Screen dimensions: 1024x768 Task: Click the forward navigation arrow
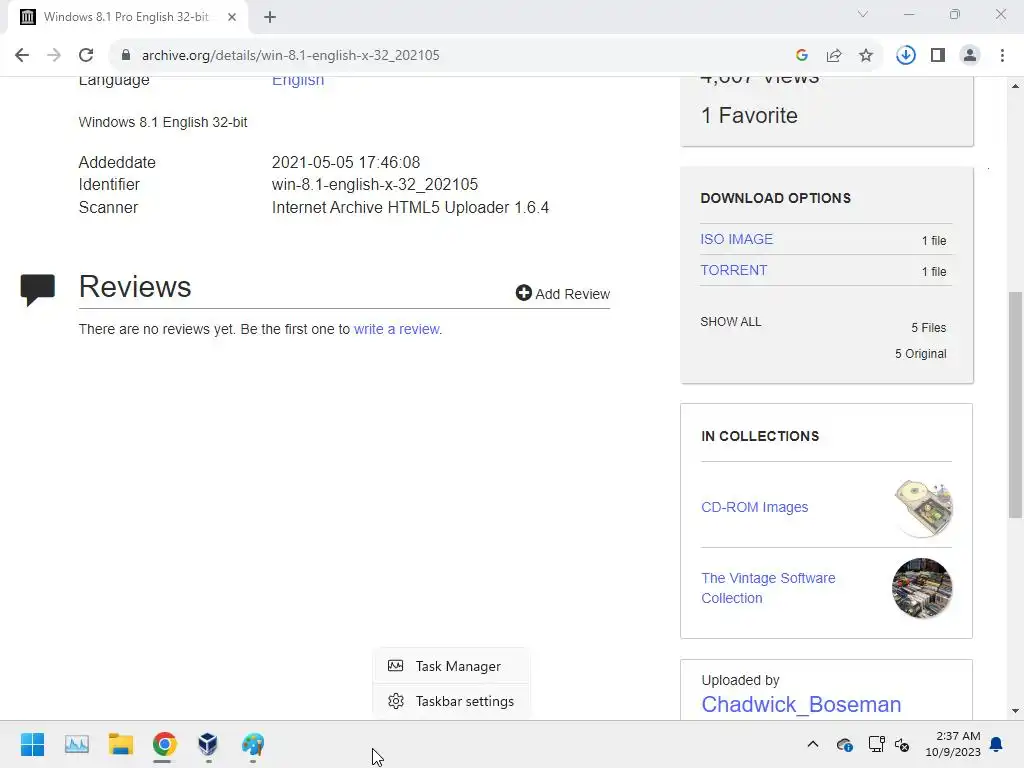click(54, 55)
